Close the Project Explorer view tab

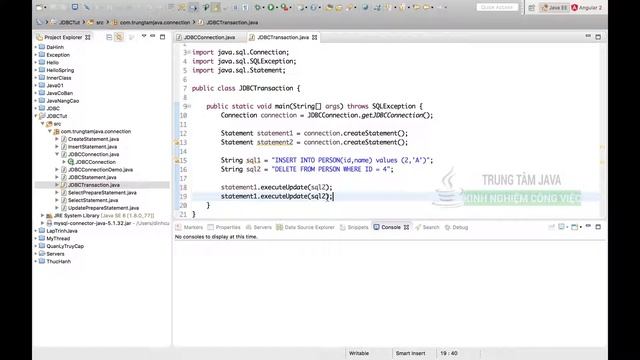point(88,37)
